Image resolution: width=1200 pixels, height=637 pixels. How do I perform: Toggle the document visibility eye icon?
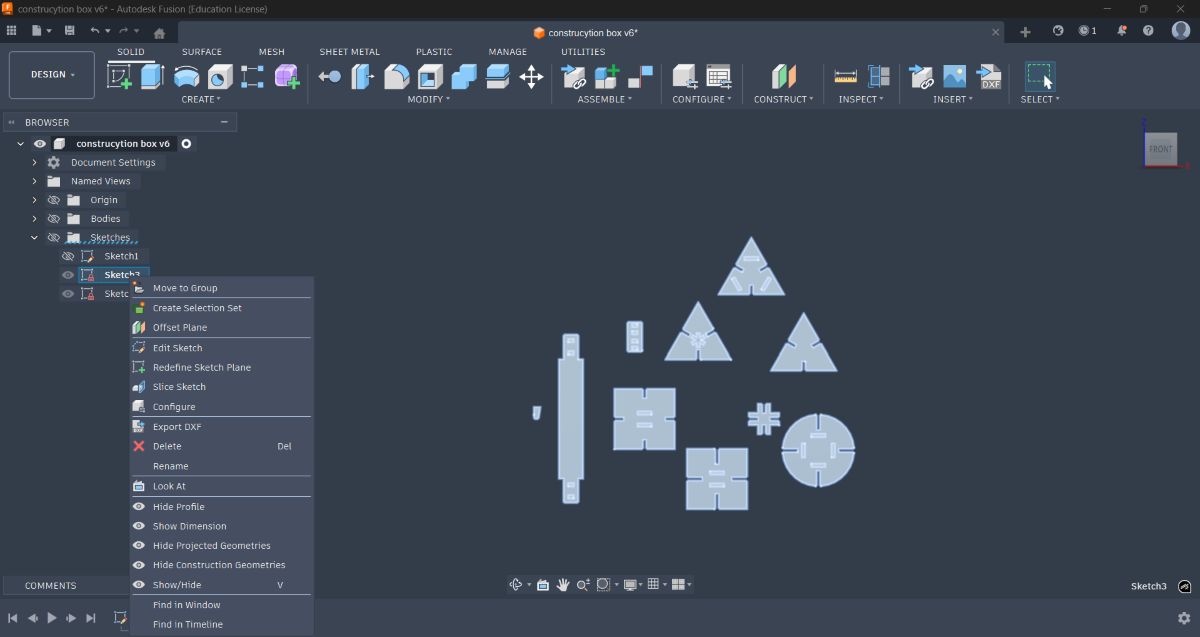click(40, 143)
